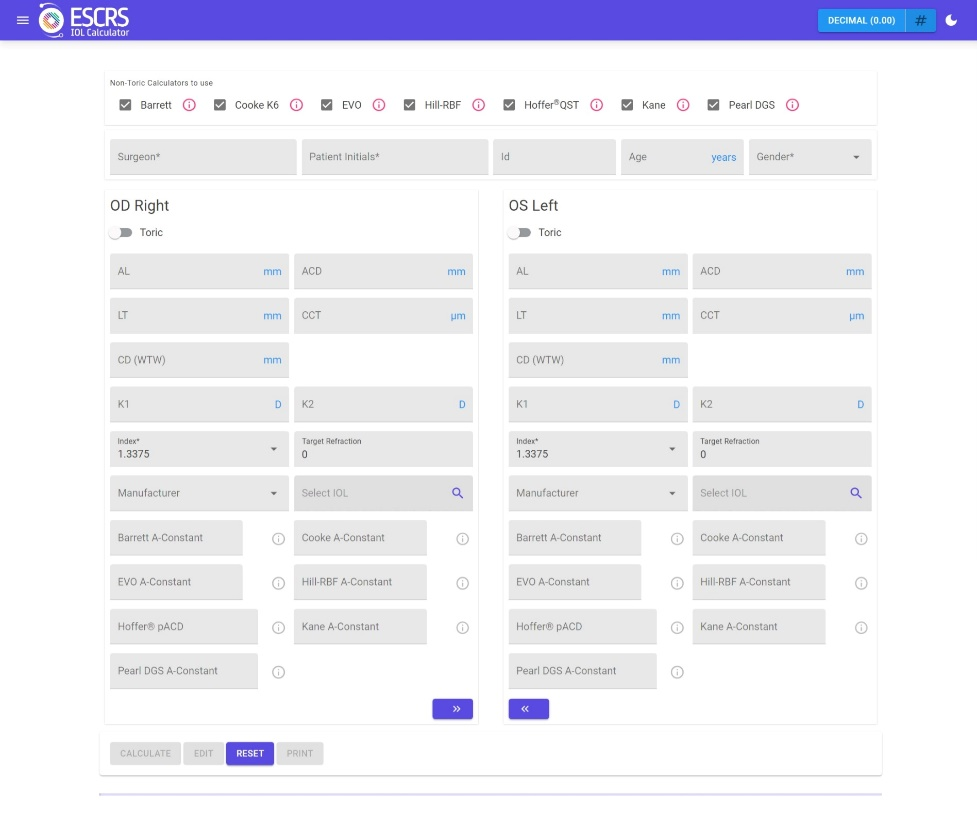Toggle dark mode moon icon
The image size is (977, 813).
(951, 21)
